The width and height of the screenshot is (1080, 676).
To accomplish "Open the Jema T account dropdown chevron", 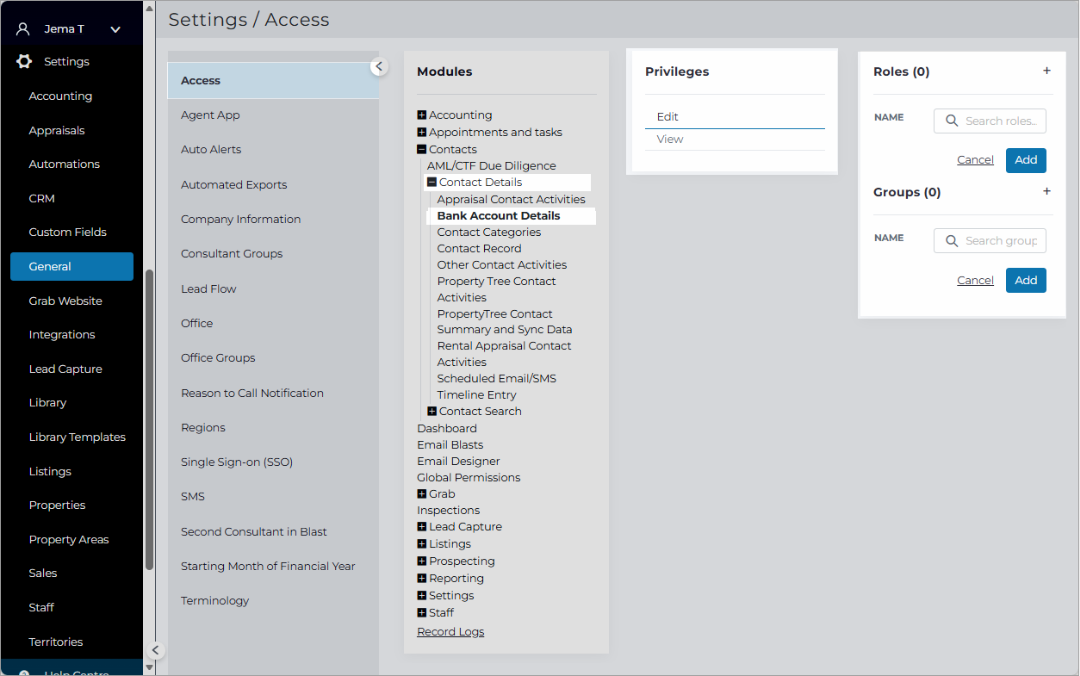I will point(115,29).
